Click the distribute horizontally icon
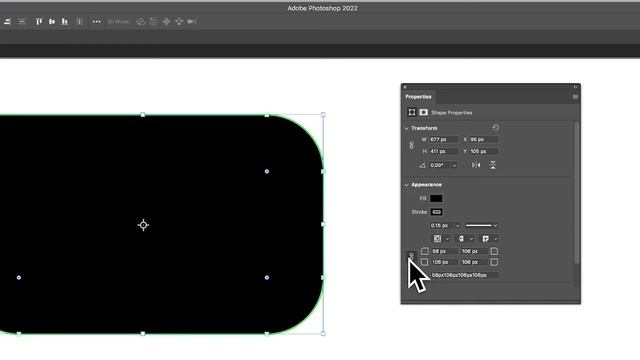 [x=80, y=22]
